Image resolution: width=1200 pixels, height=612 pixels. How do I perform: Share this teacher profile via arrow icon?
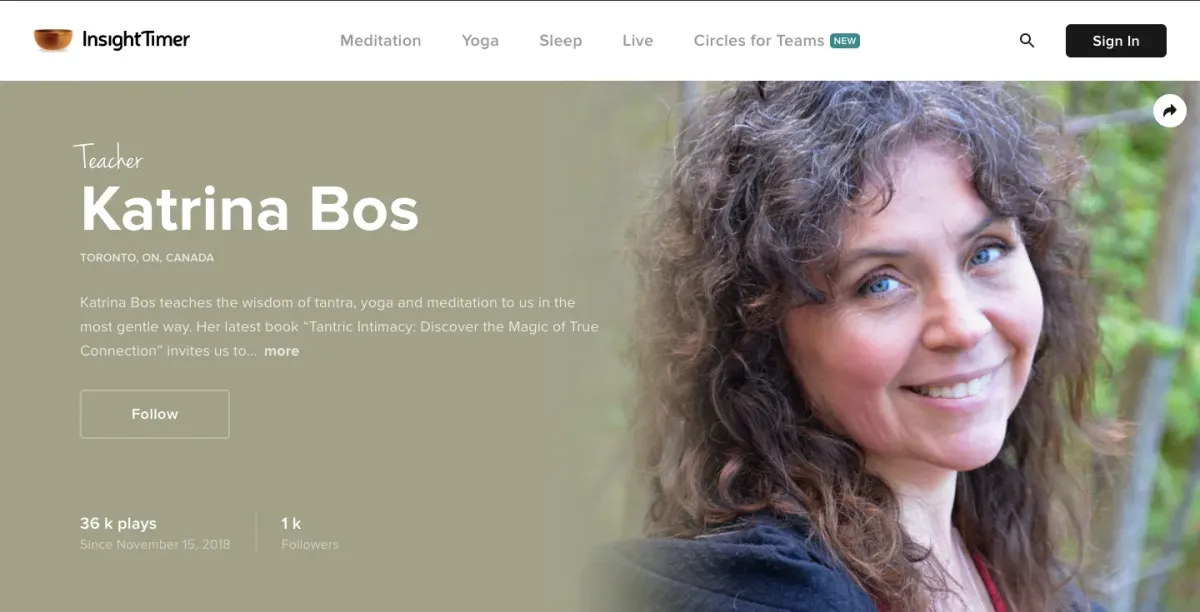[1170, 111]
